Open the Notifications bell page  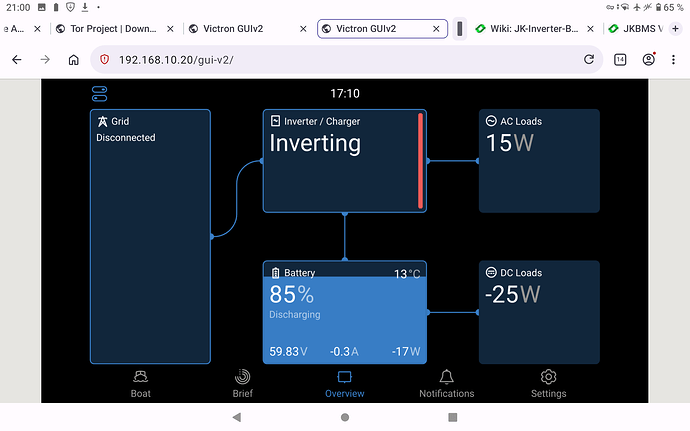pos(446,384)
